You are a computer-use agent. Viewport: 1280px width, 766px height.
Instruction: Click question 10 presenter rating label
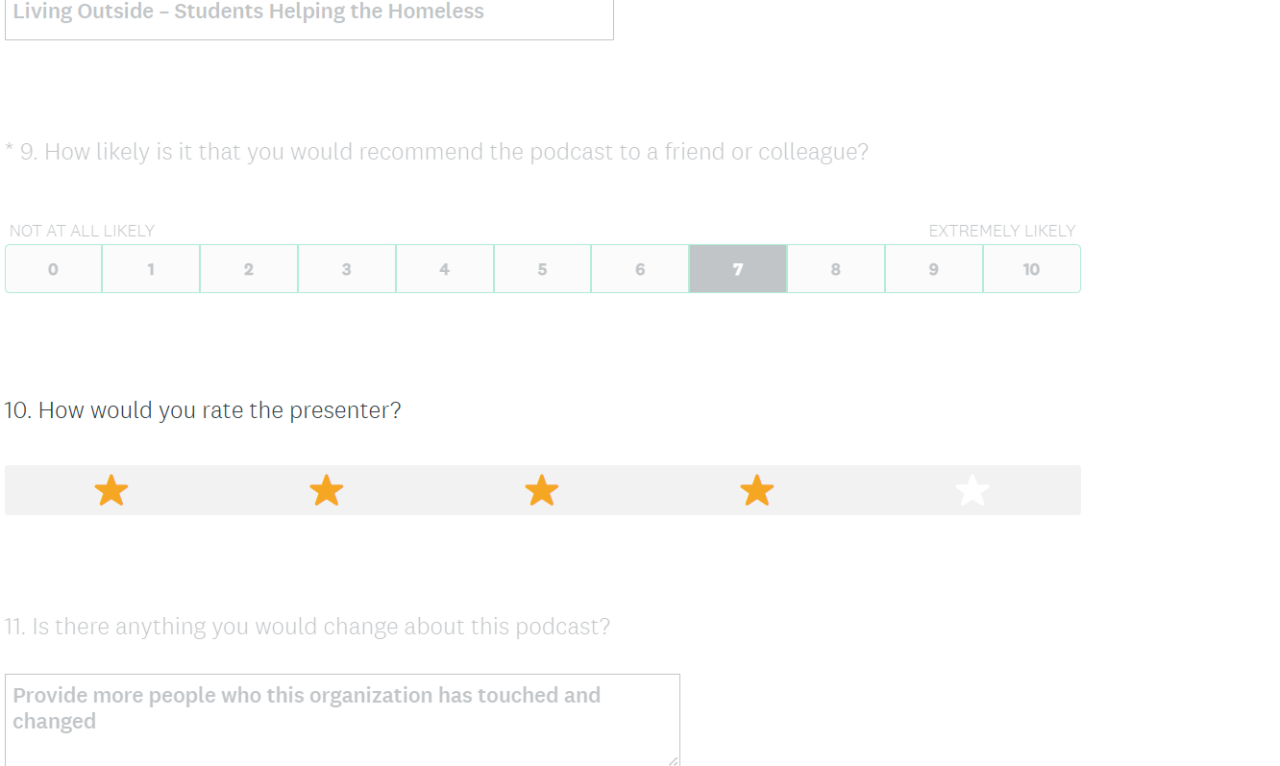(x=203, y=411)
